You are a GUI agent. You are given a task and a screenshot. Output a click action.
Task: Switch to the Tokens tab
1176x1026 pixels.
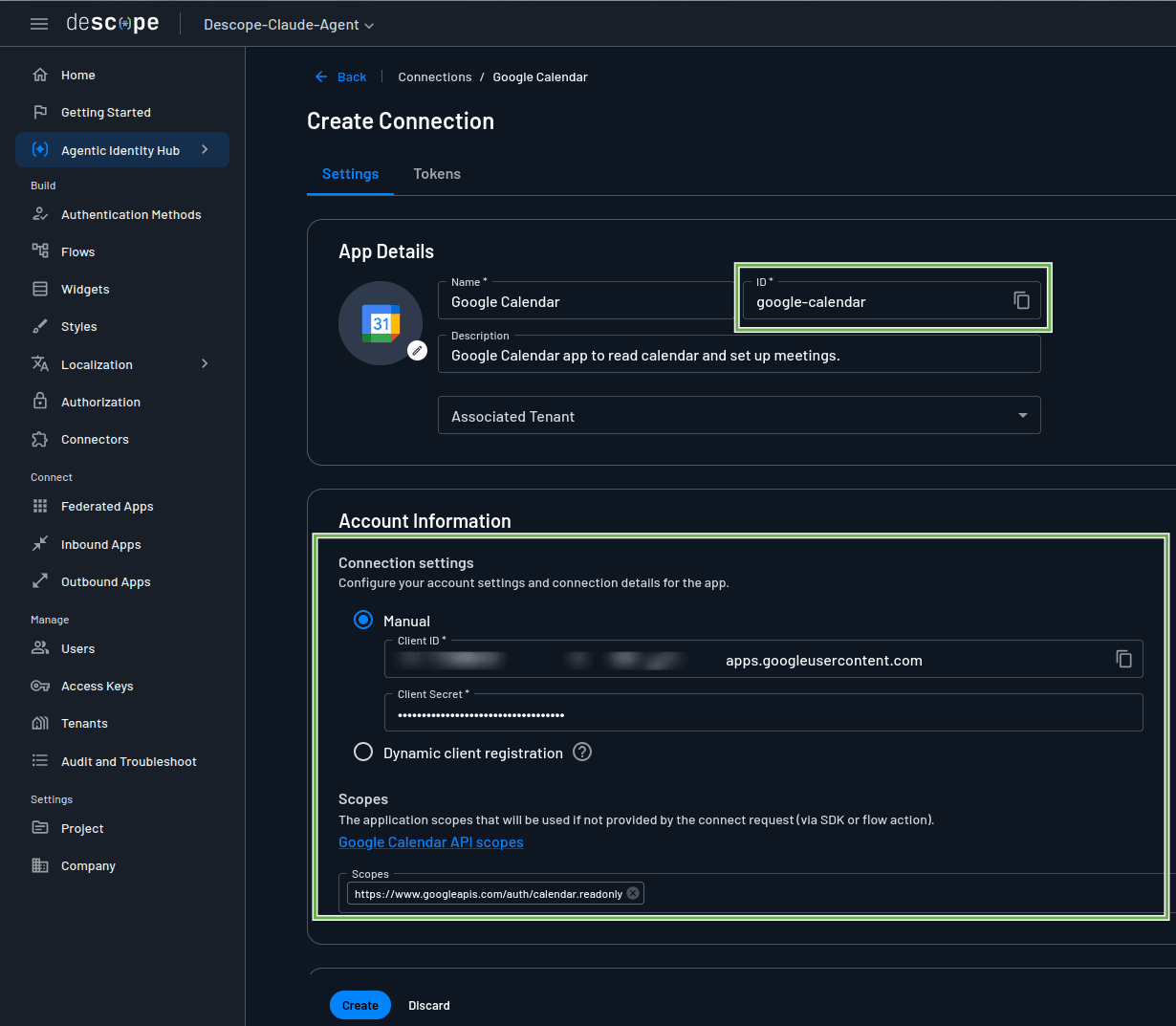click(437, 174)
